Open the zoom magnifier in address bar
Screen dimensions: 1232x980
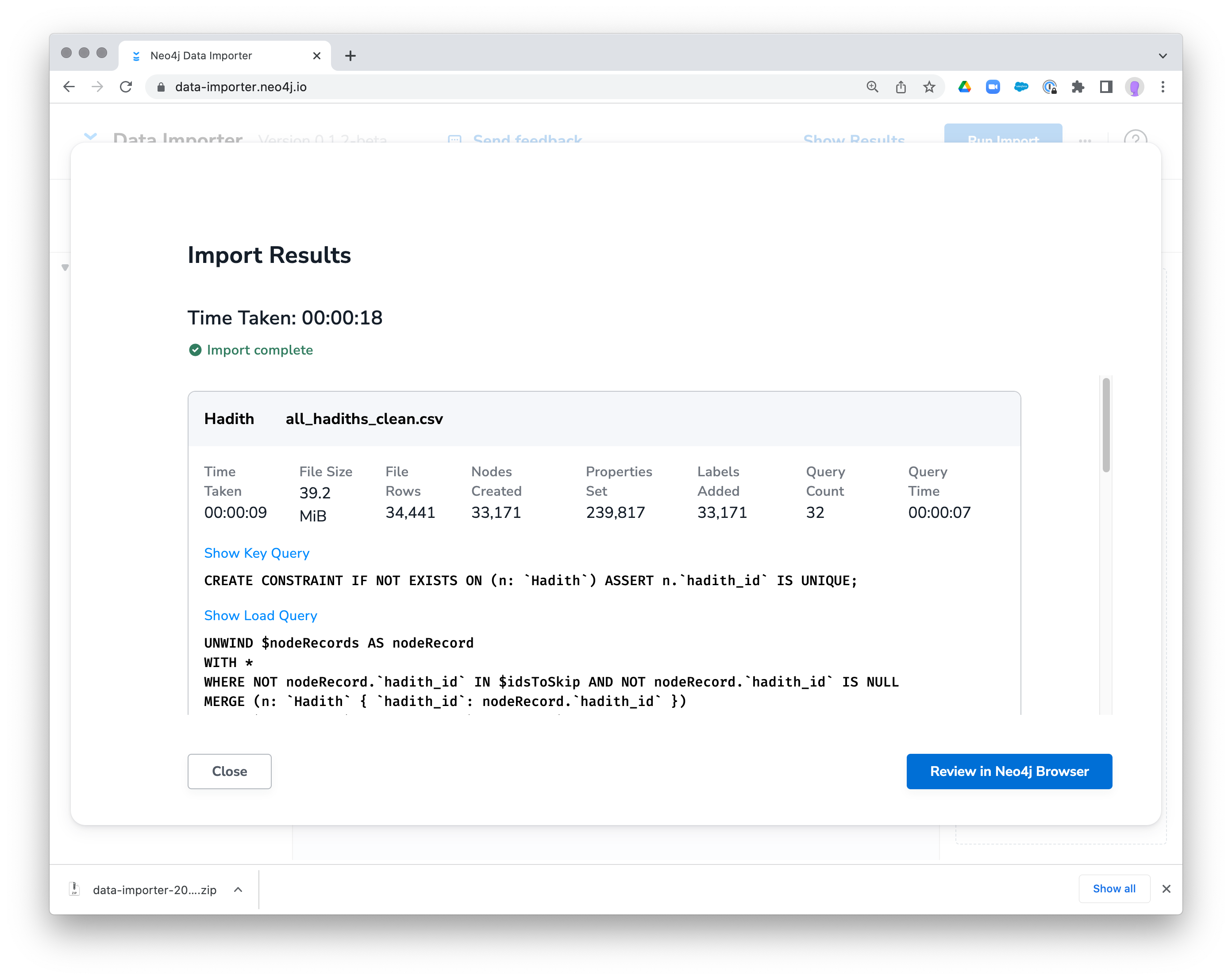tap(873, 87)
